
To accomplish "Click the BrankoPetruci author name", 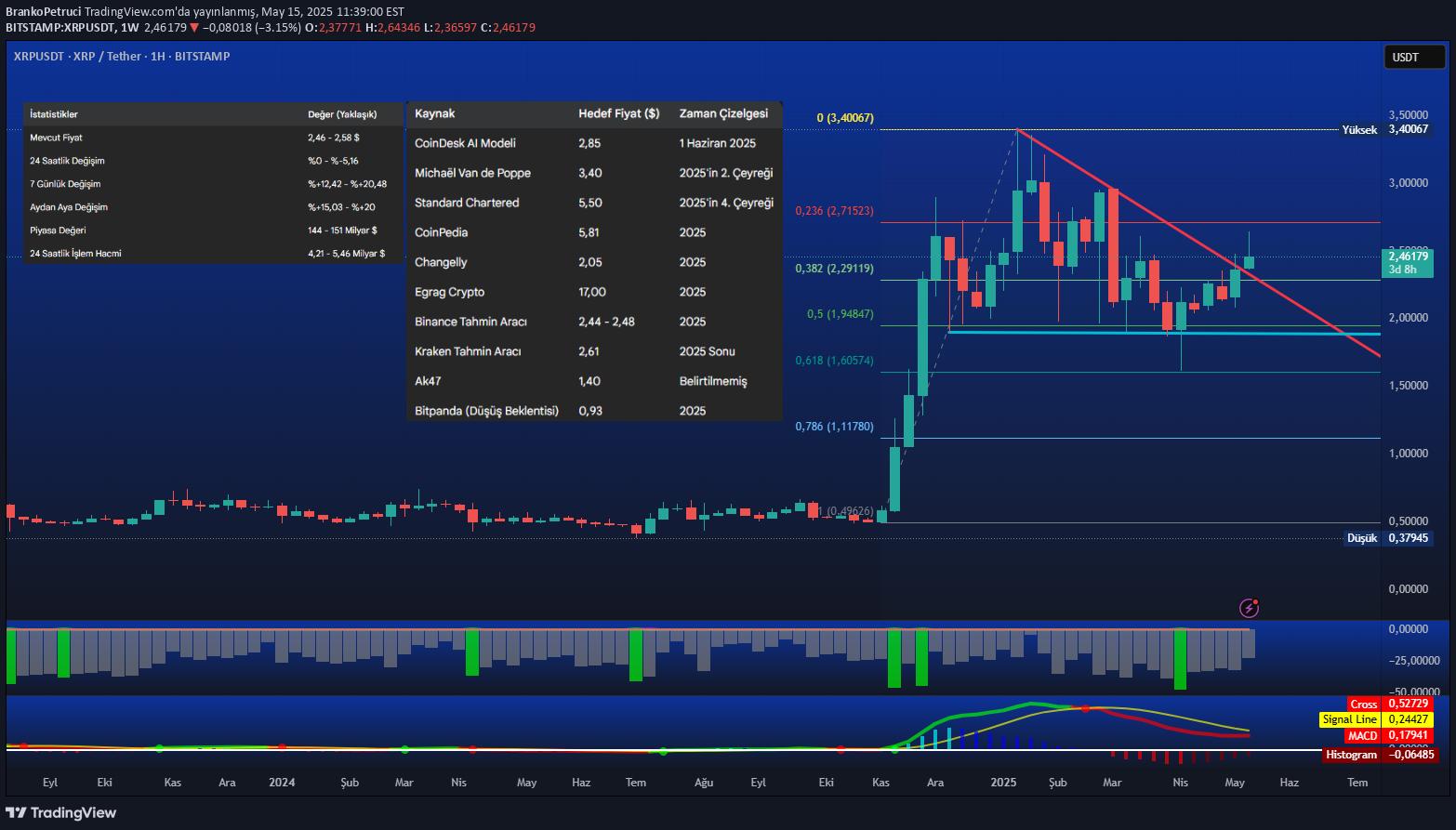I will click(43, 12).
